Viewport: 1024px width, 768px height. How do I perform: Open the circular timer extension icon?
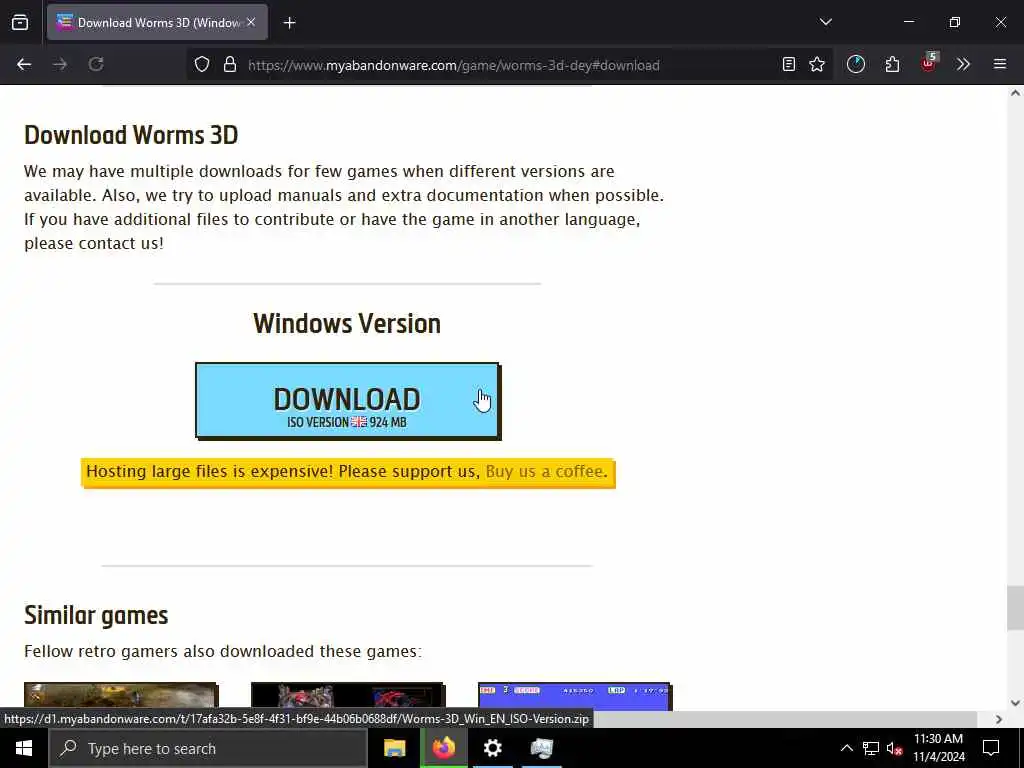pyautogui.click(x=856, y=64)
